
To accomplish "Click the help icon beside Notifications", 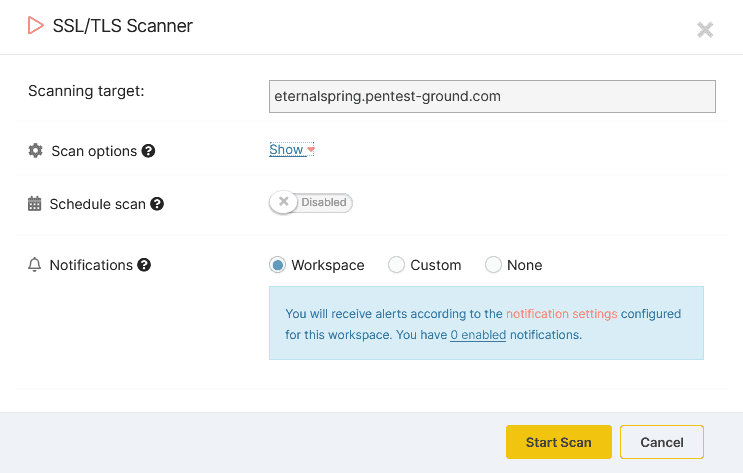I will (144, 265).
